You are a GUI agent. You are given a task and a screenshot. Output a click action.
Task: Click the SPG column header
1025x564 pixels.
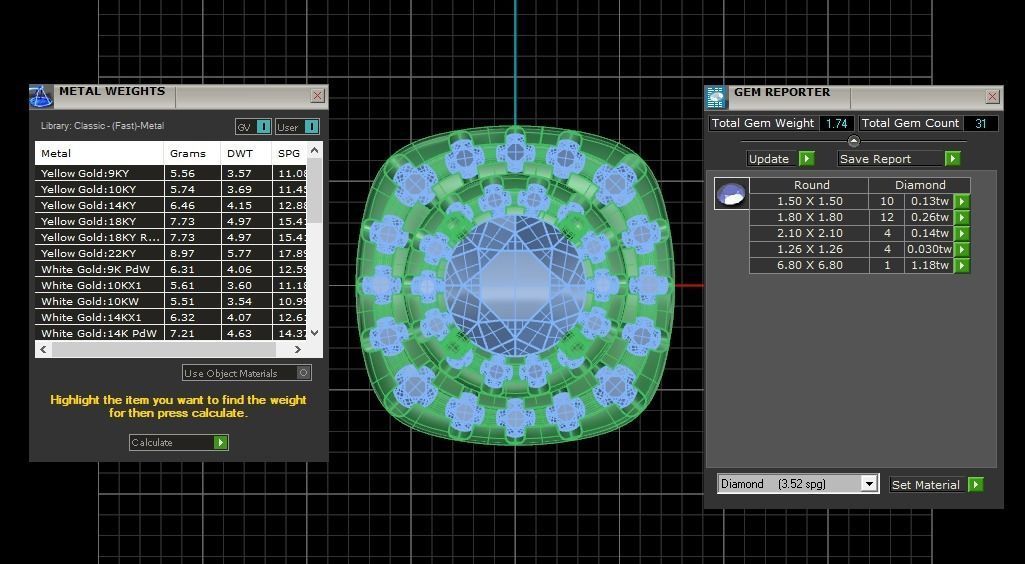289,154
